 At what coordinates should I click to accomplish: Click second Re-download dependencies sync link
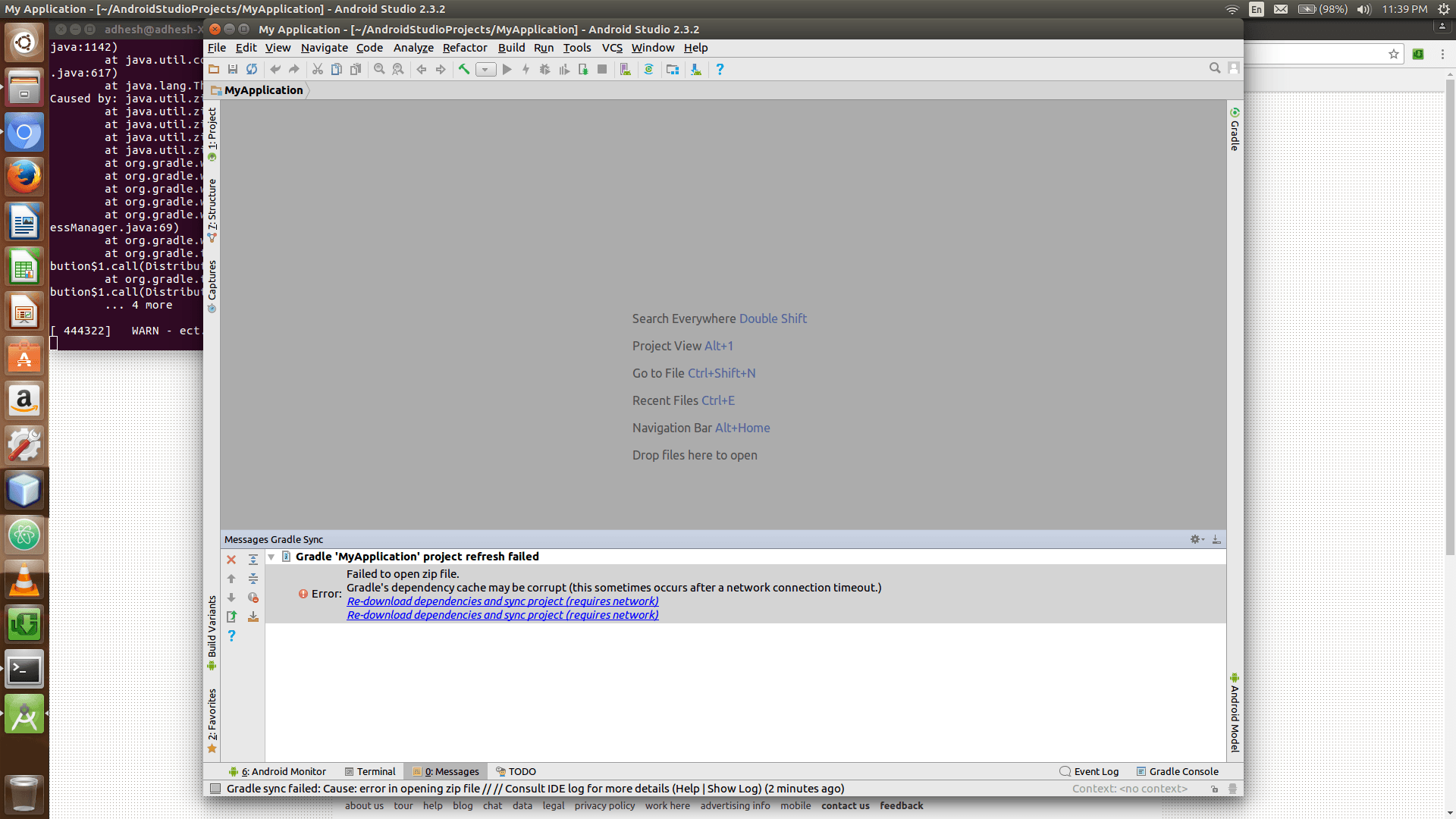coord(502,614)
